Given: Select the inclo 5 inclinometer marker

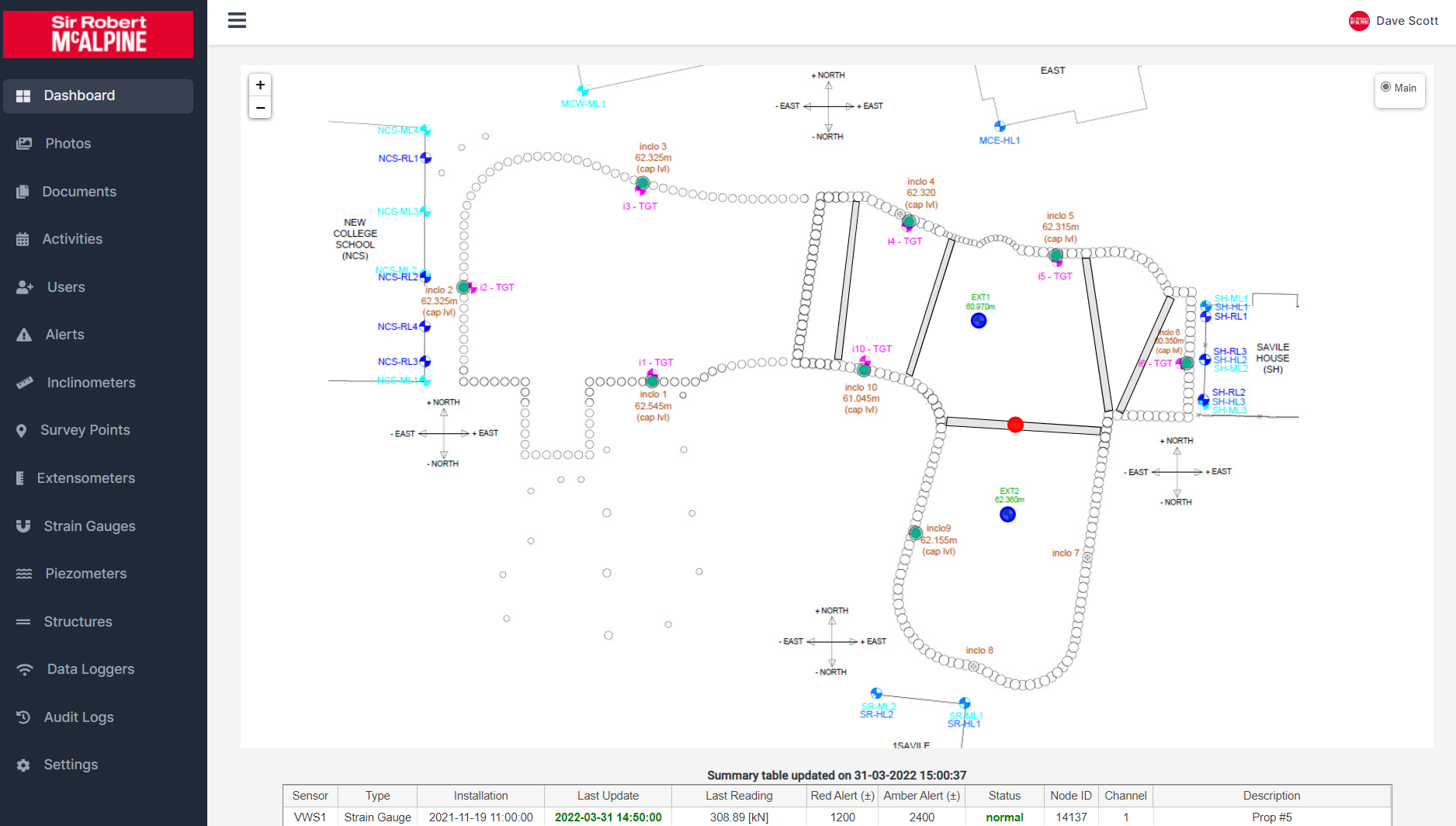Looking at the screenshot, I should (1056, 255).
